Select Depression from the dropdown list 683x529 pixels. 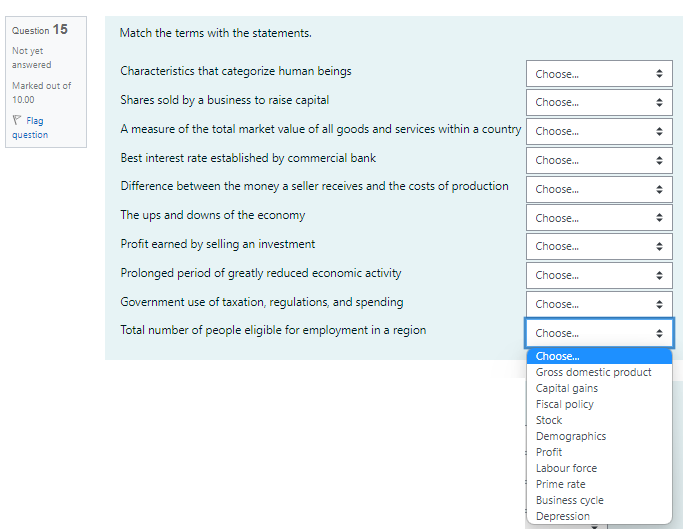[x=599, y=516]
